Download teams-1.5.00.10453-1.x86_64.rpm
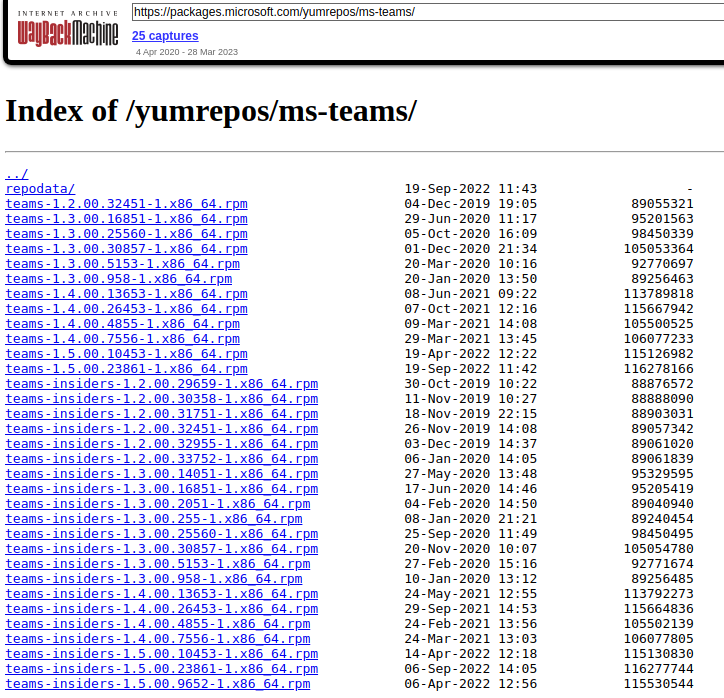This screenshot has height=698, width=724. pos(127,354)
